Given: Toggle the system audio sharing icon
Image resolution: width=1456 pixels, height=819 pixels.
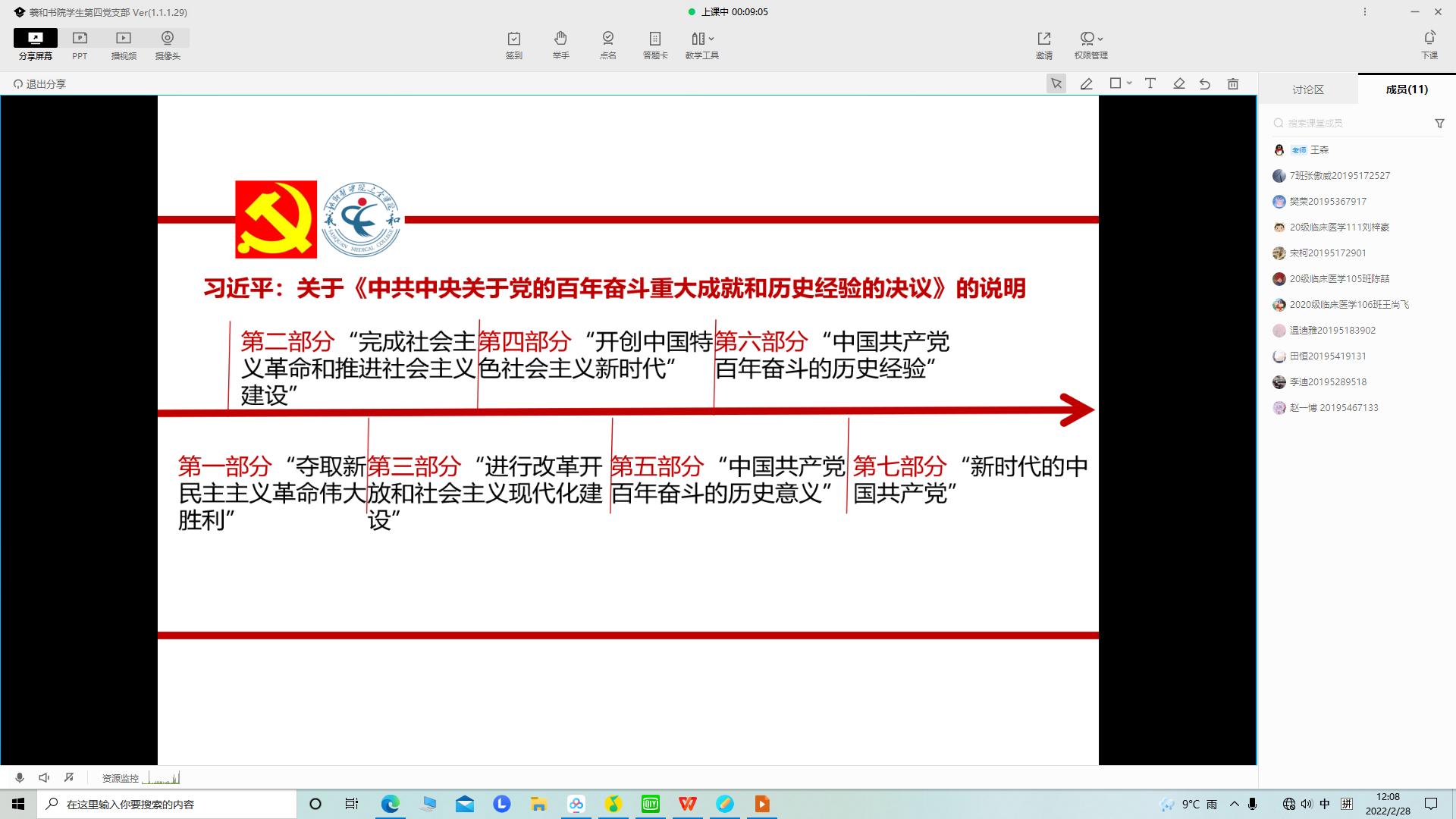Looking at the screenshot, I should click(x=69, y=777).
